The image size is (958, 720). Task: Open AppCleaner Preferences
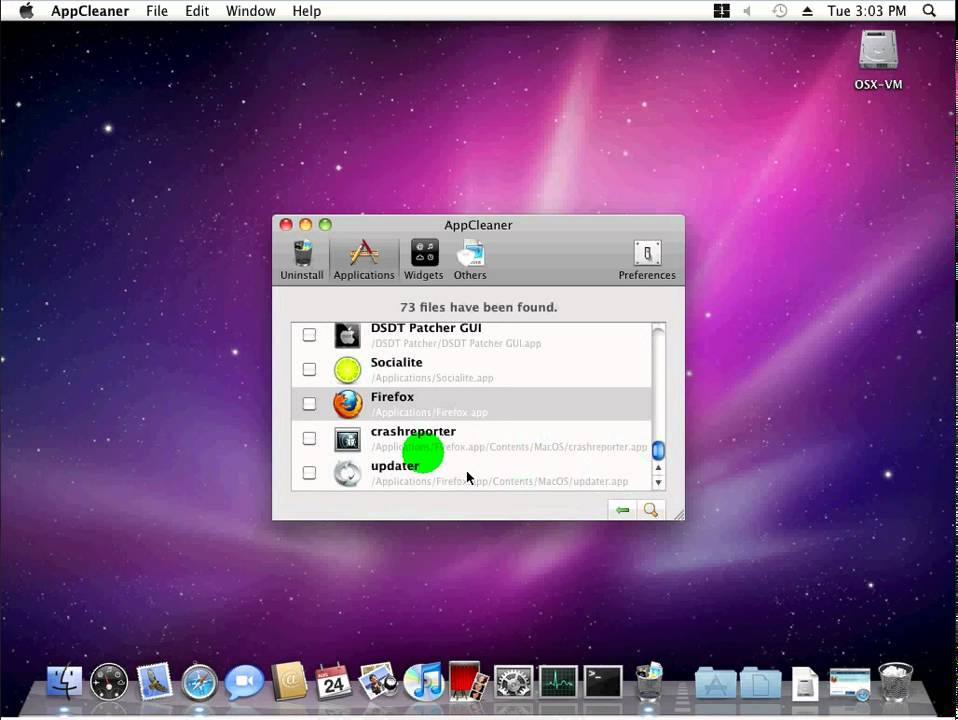(x=647, y=260)
